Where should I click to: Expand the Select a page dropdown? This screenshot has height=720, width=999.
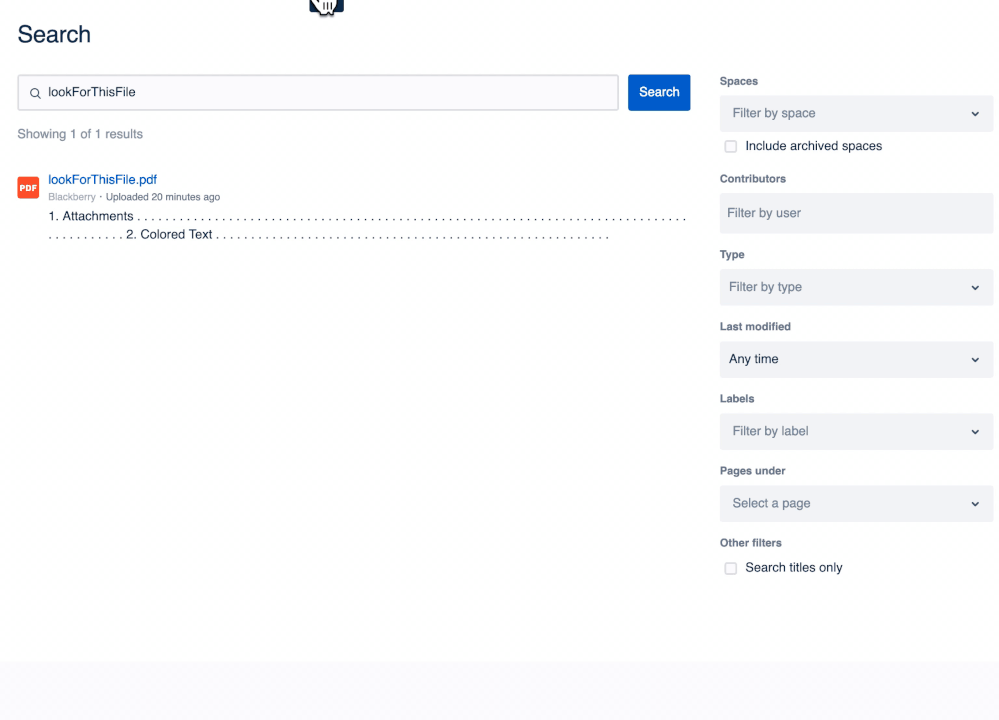pyautogui.click(x=856, y=503)
